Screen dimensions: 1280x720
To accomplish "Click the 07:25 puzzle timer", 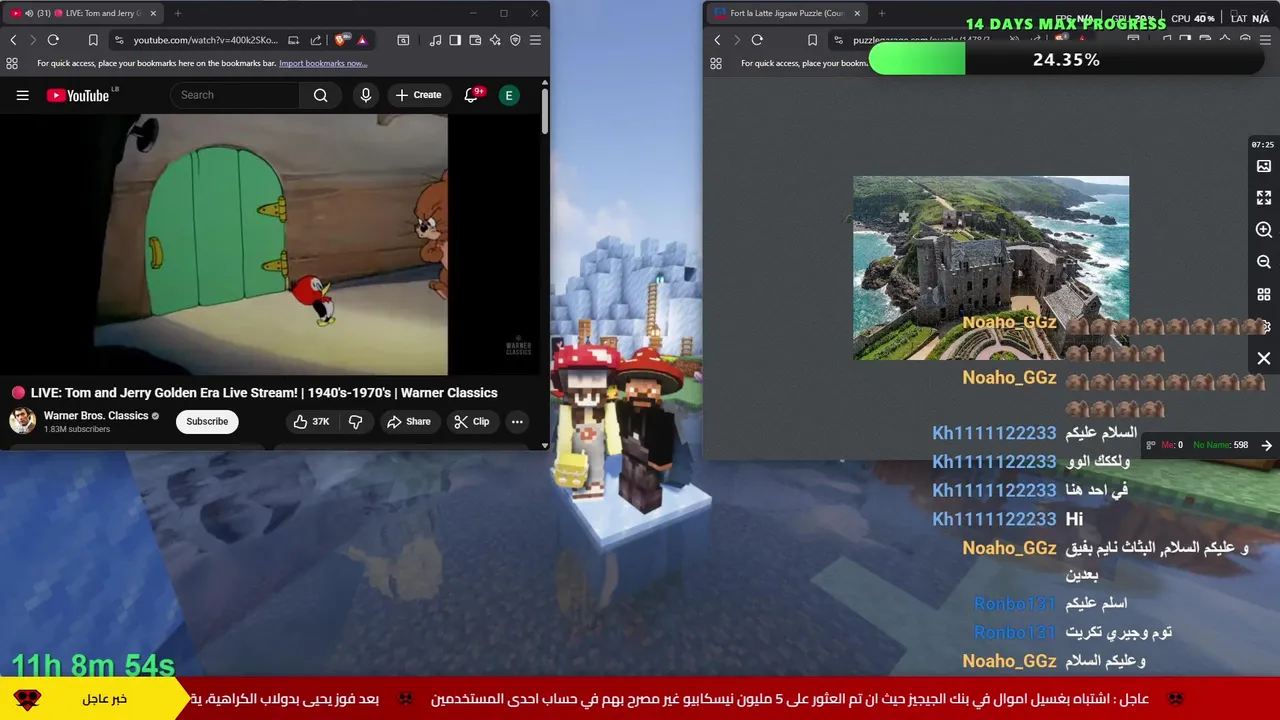I will 1263,145.
